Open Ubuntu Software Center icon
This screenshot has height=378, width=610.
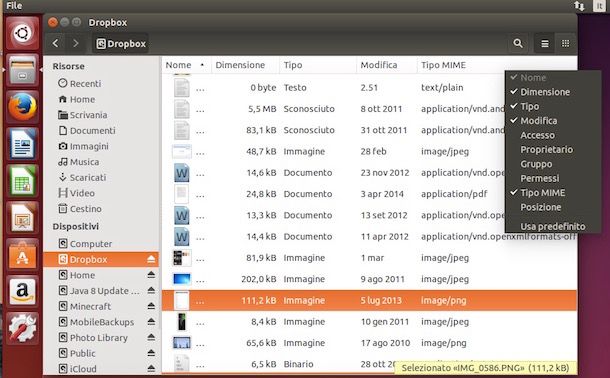point(22,254)
